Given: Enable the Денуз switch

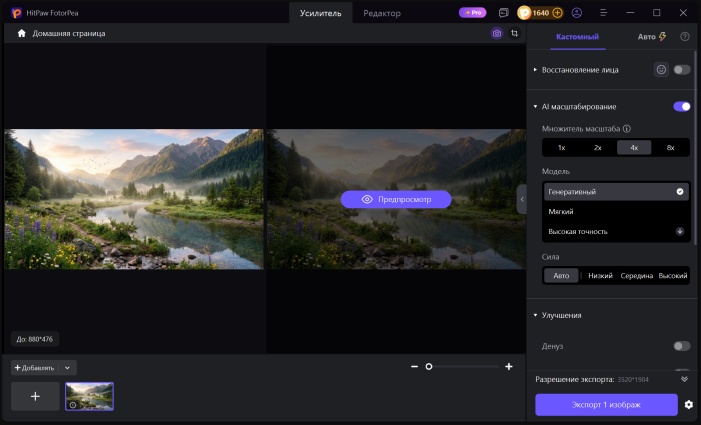Looking at the screenshot, I should [x=682, y=346].
